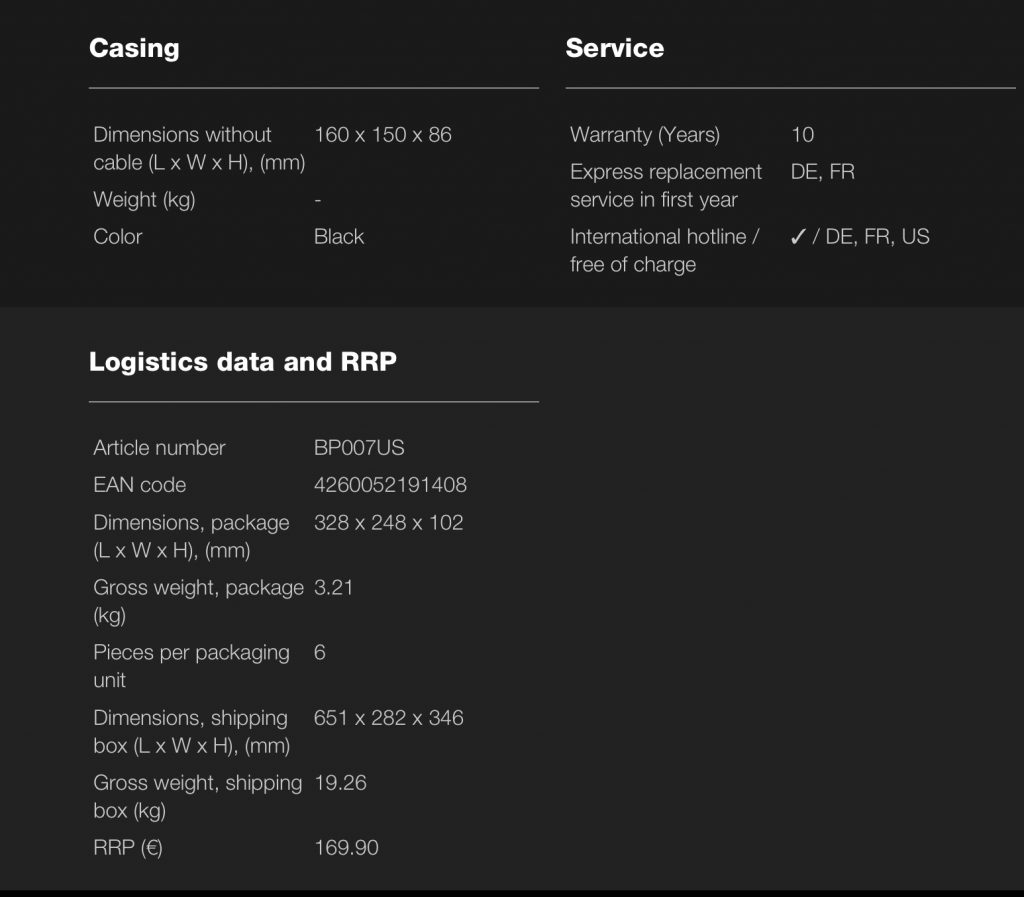Select the EAN code 4260052191408
1024x897 pixels.
390,485
